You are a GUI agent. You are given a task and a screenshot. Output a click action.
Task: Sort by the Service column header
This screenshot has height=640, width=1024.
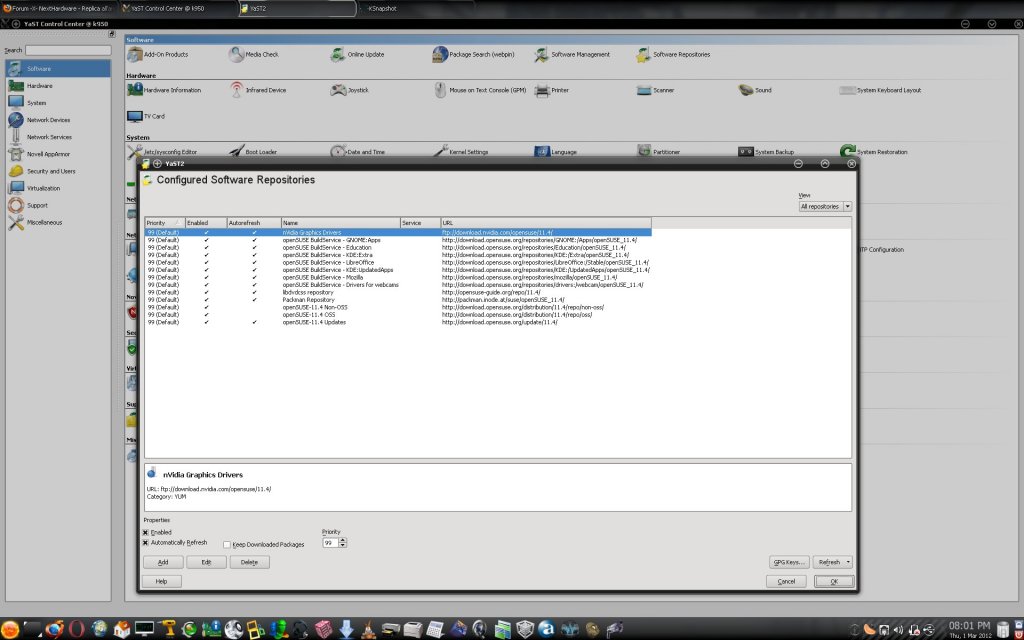[421, 223]
